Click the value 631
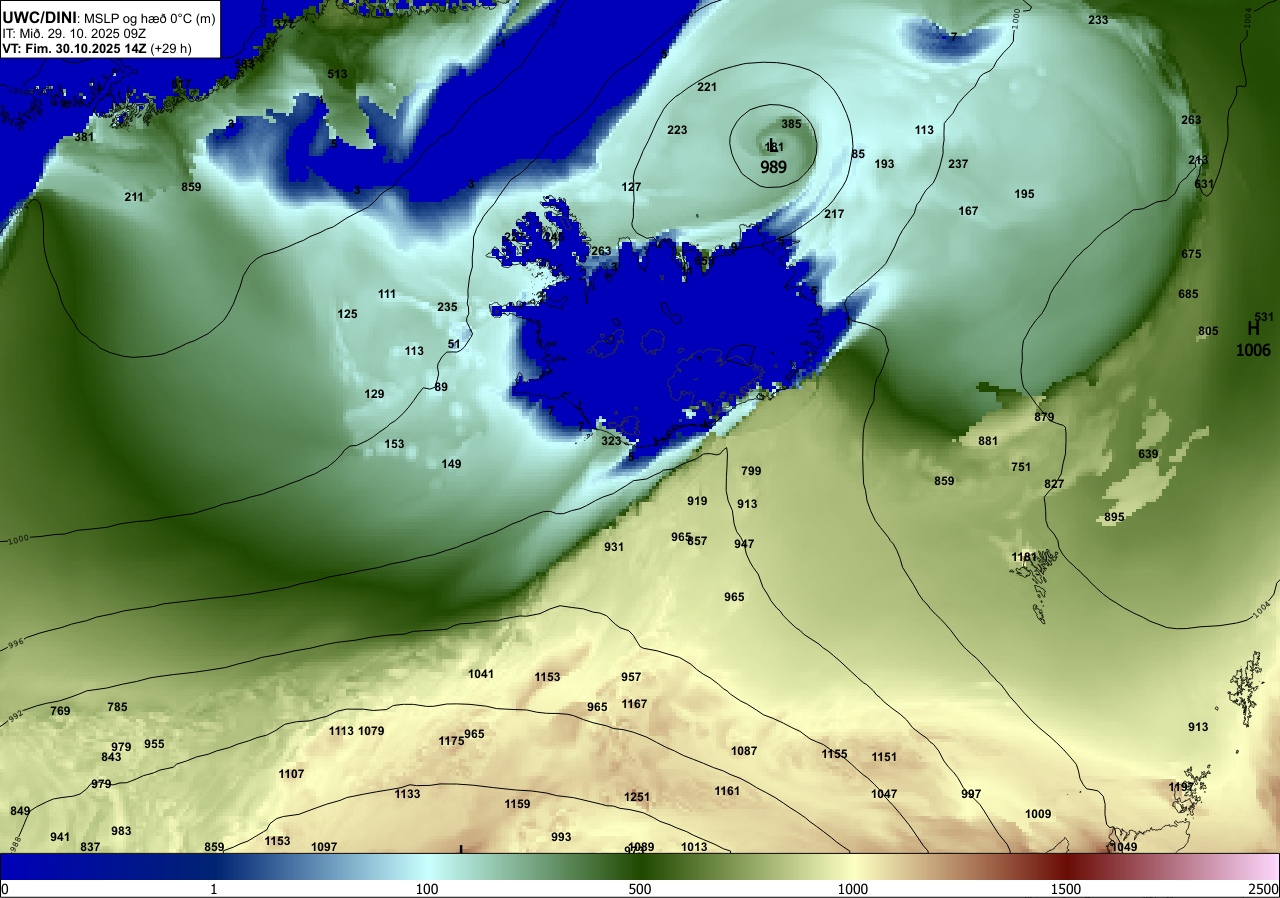The width and height of the screenshot is (1280, 898). [1204, 184]
